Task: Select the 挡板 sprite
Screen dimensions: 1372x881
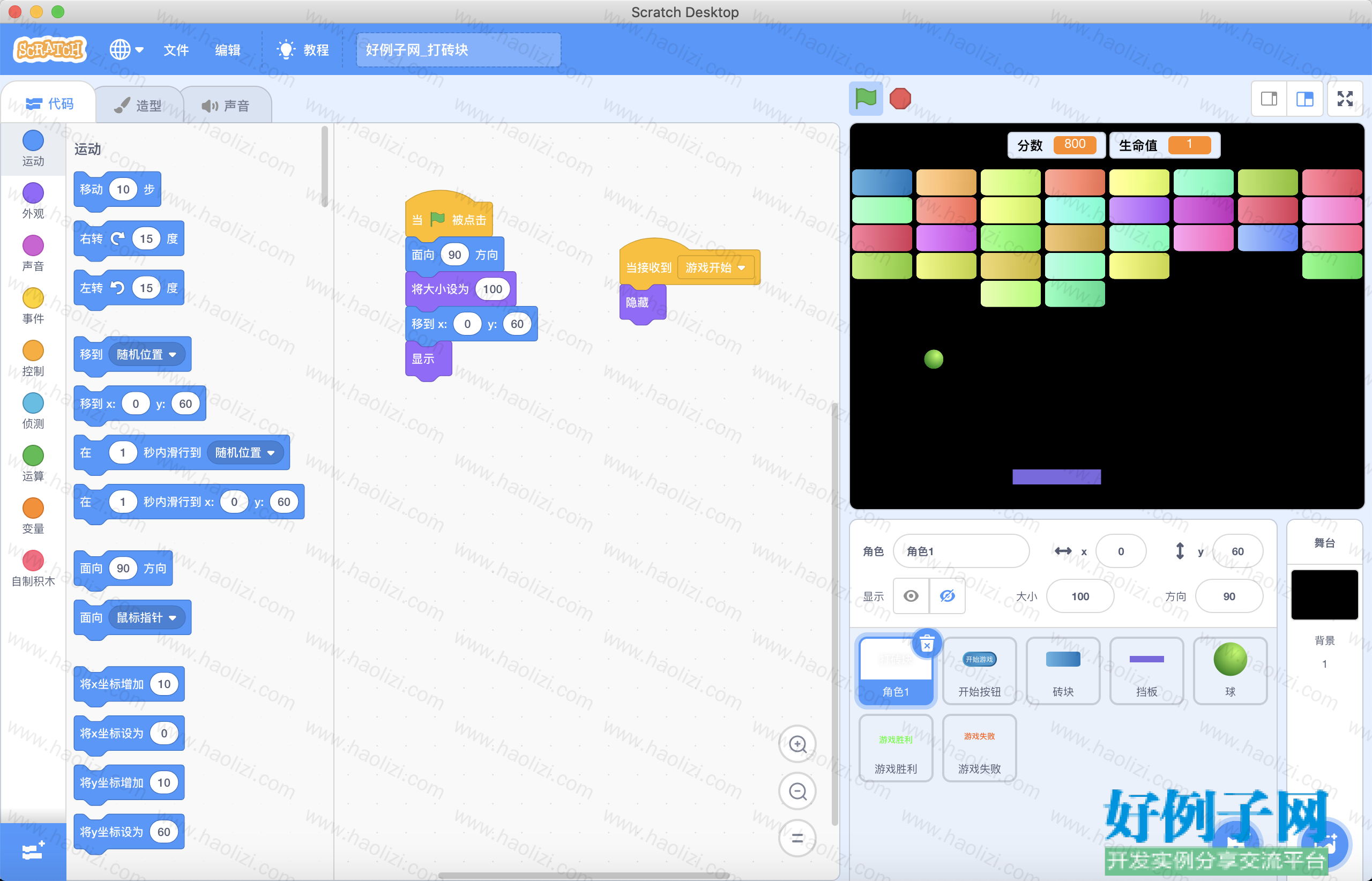Action: click(x=1146, y=671)
